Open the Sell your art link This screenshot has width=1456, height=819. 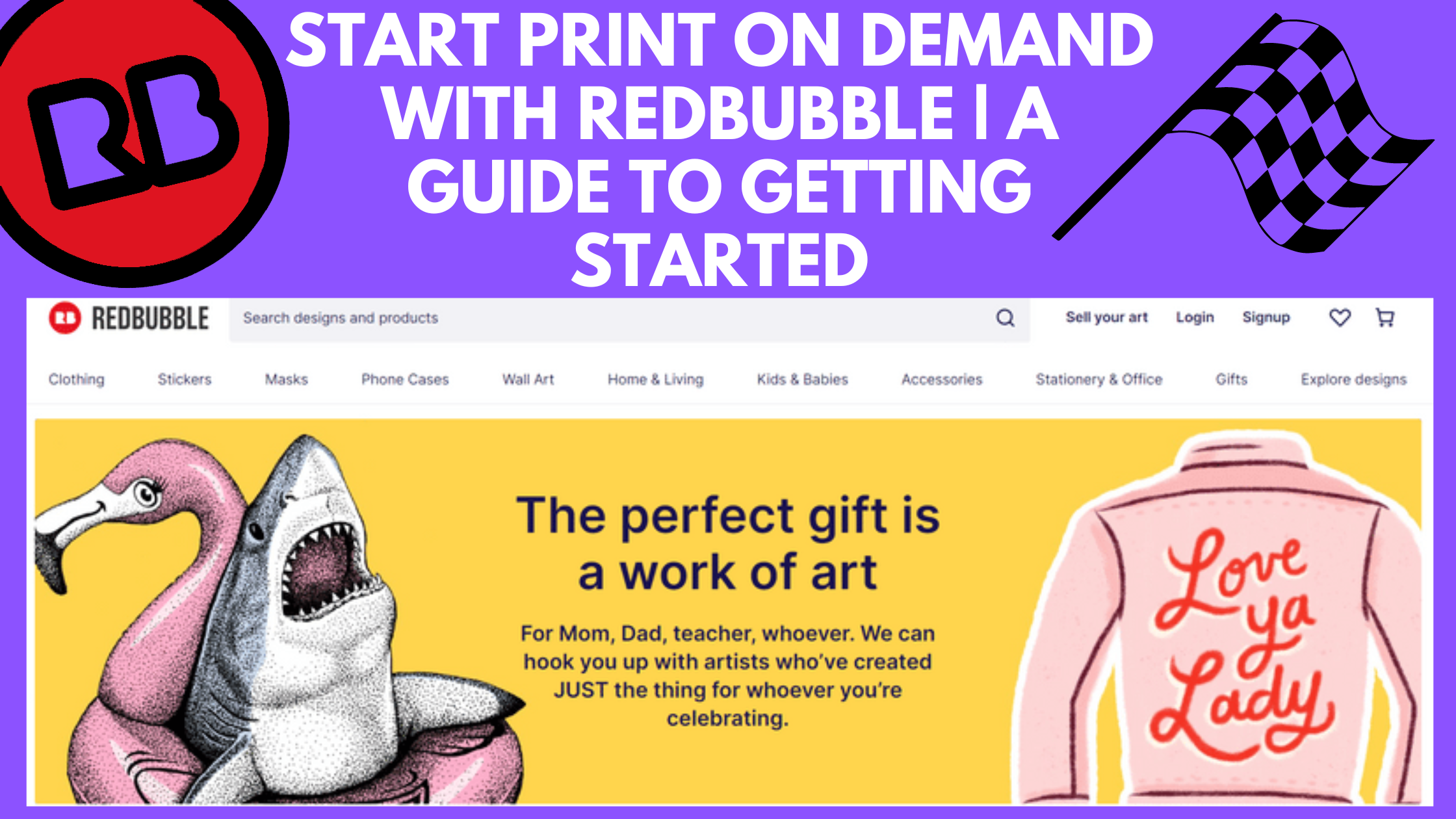(1106, 317)
